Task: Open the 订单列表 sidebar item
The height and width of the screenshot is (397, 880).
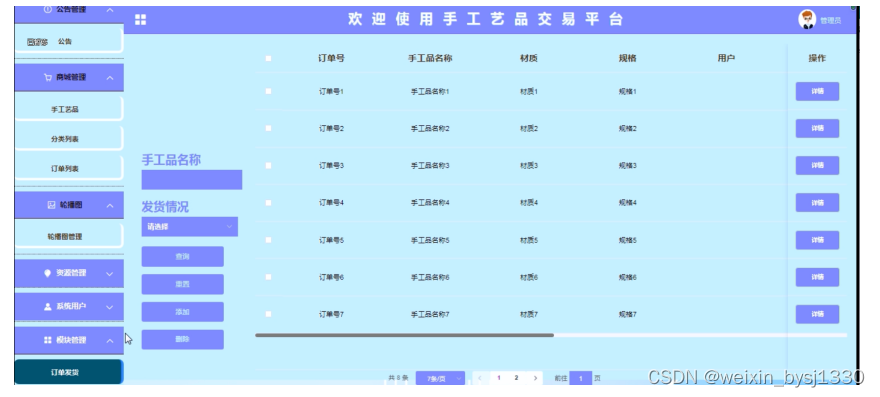Action: [x=68, y=168]
